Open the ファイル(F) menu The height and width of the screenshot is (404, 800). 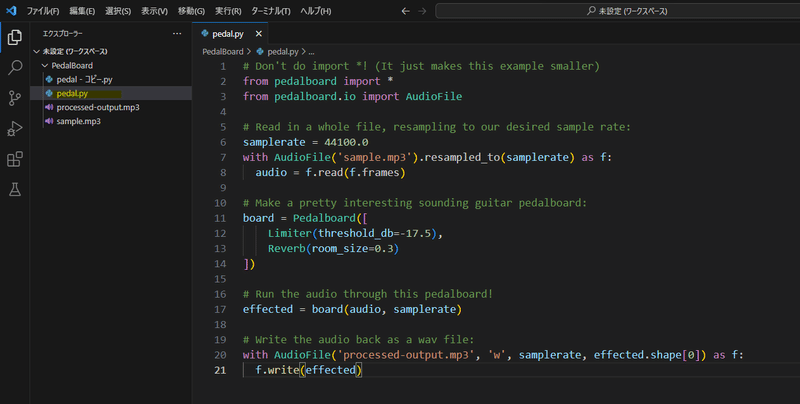[x=43, y=11]
